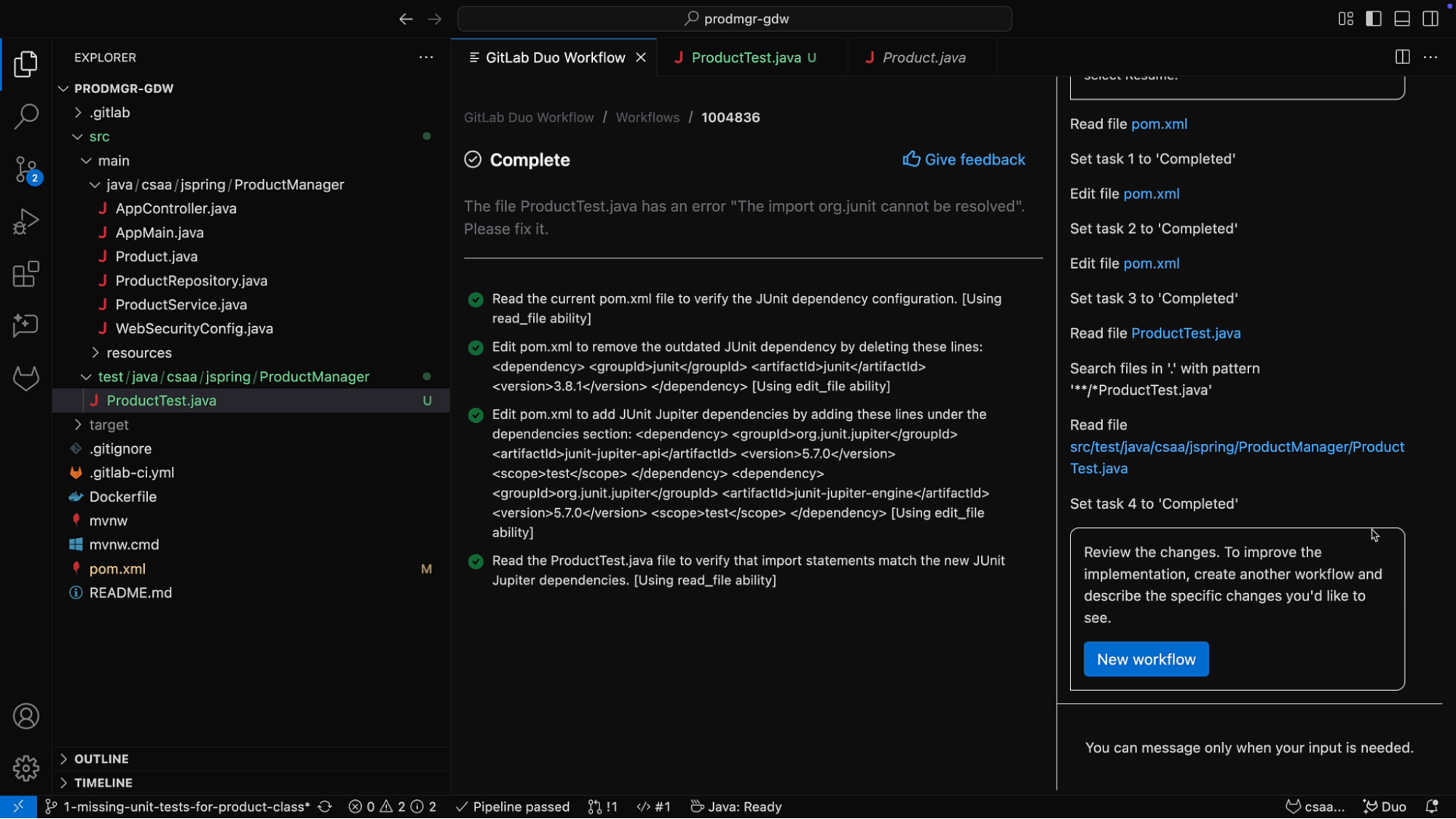Toggle secondary side bar visibility
Screen dimensions: 1456x819
pos(1431,19)
